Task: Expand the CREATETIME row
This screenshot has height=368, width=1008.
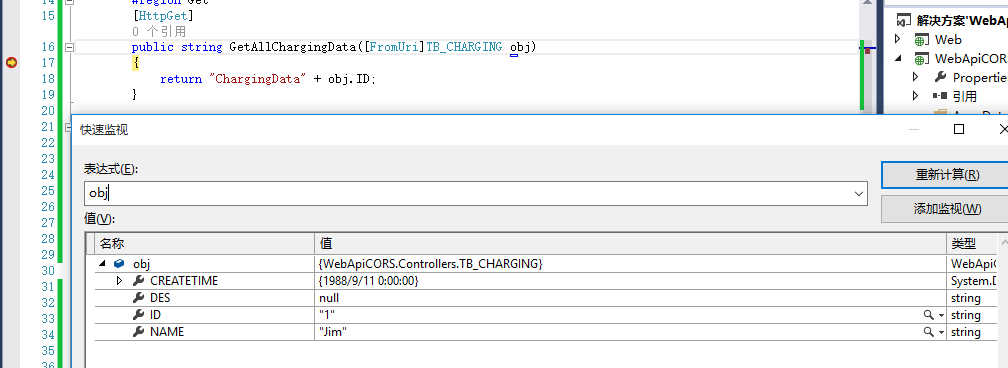Action: (x=120, y=281)
